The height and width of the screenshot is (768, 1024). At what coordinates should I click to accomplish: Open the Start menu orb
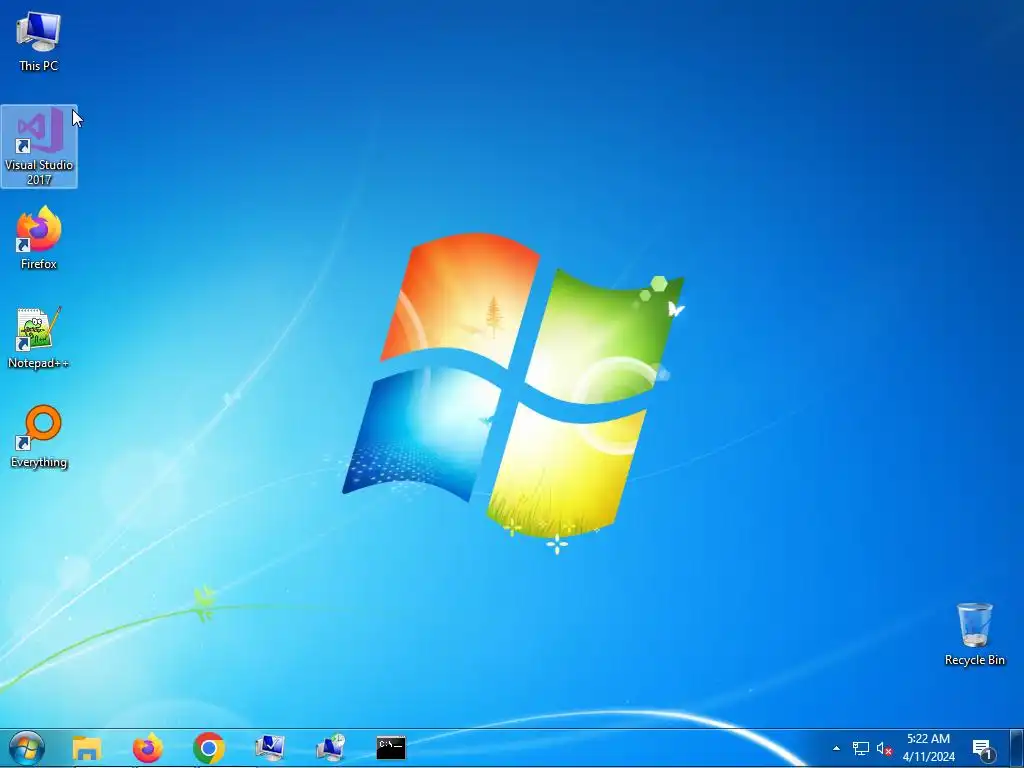27,748
